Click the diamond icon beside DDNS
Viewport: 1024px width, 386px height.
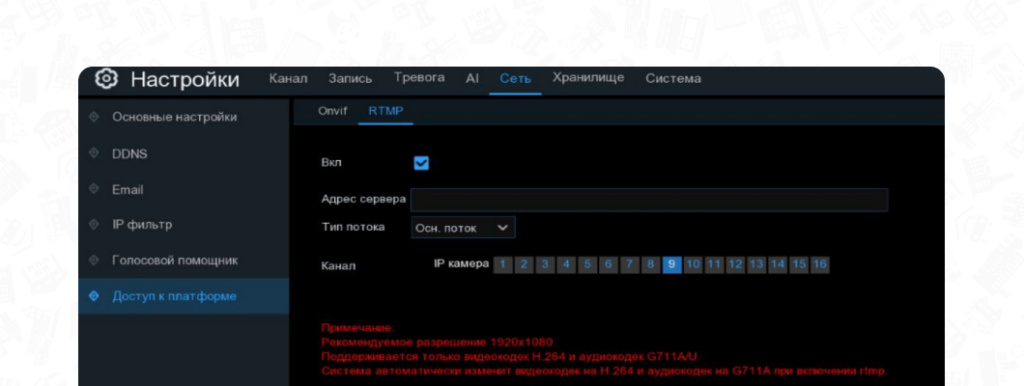[94, 153]
